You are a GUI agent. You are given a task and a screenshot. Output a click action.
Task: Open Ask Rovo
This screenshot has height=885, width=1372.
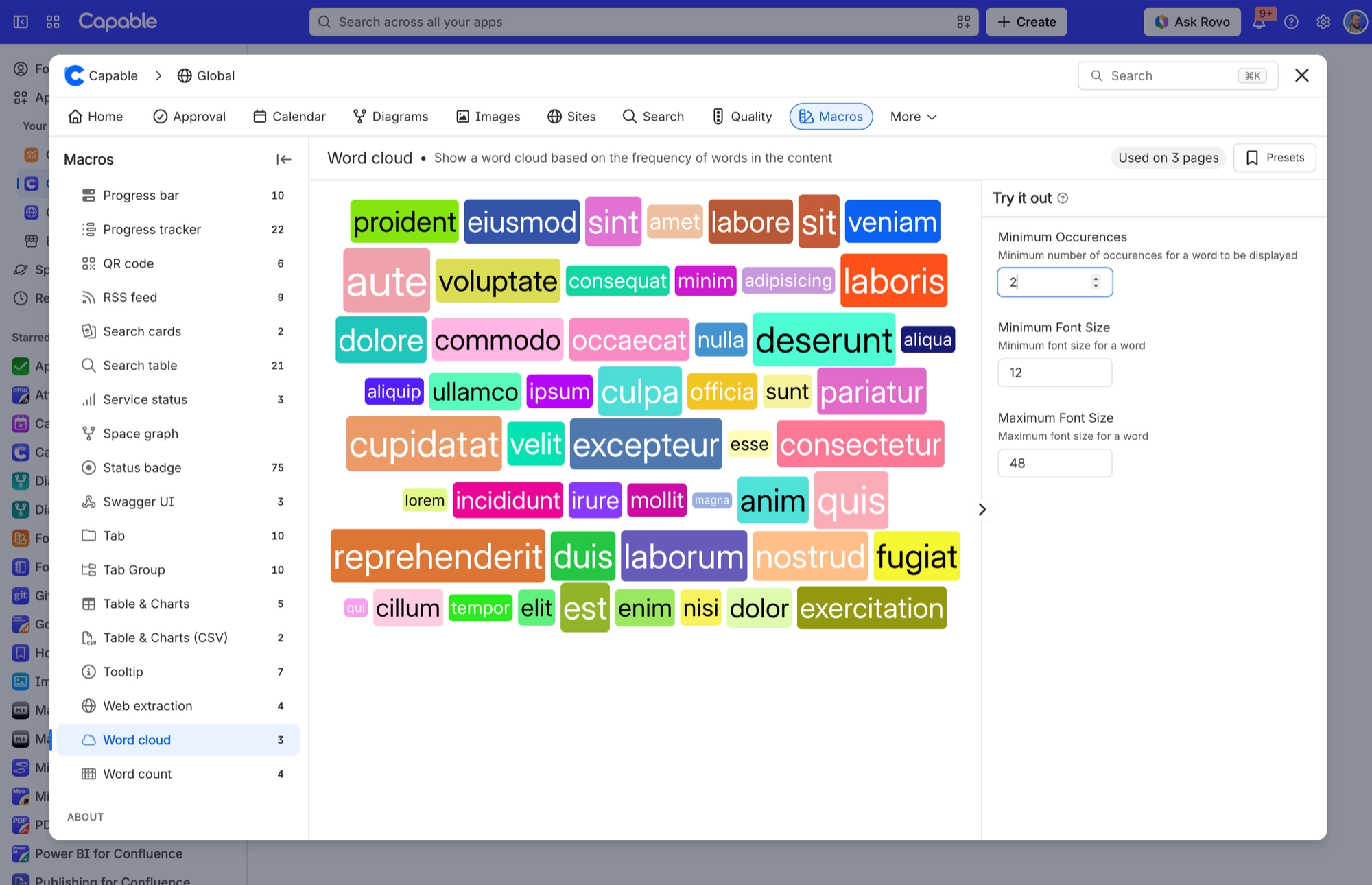1192,22
